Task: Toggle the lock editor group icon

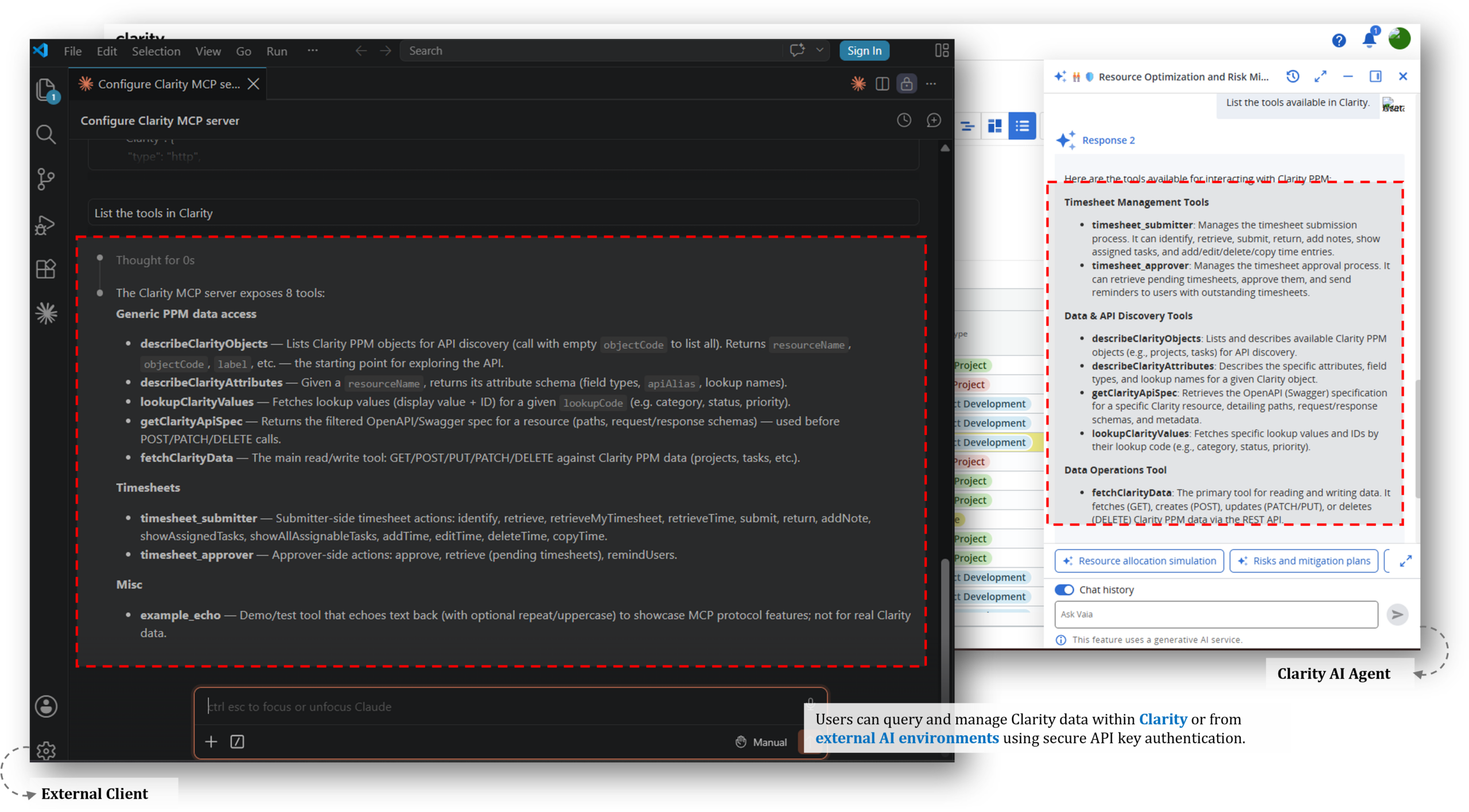Action: pyautogui.click(x=907, y=84)
